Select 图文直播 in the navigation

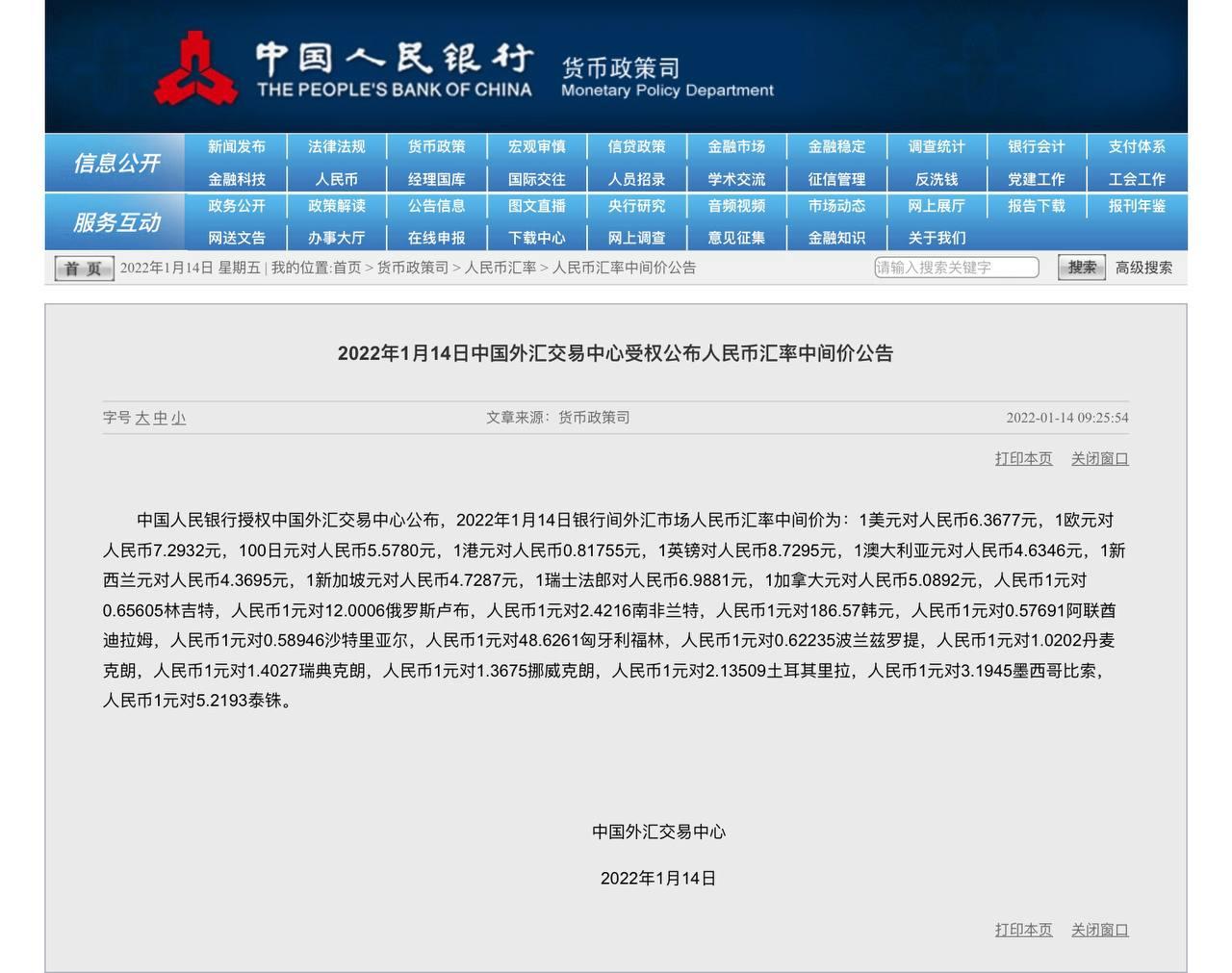coord(537,206)
